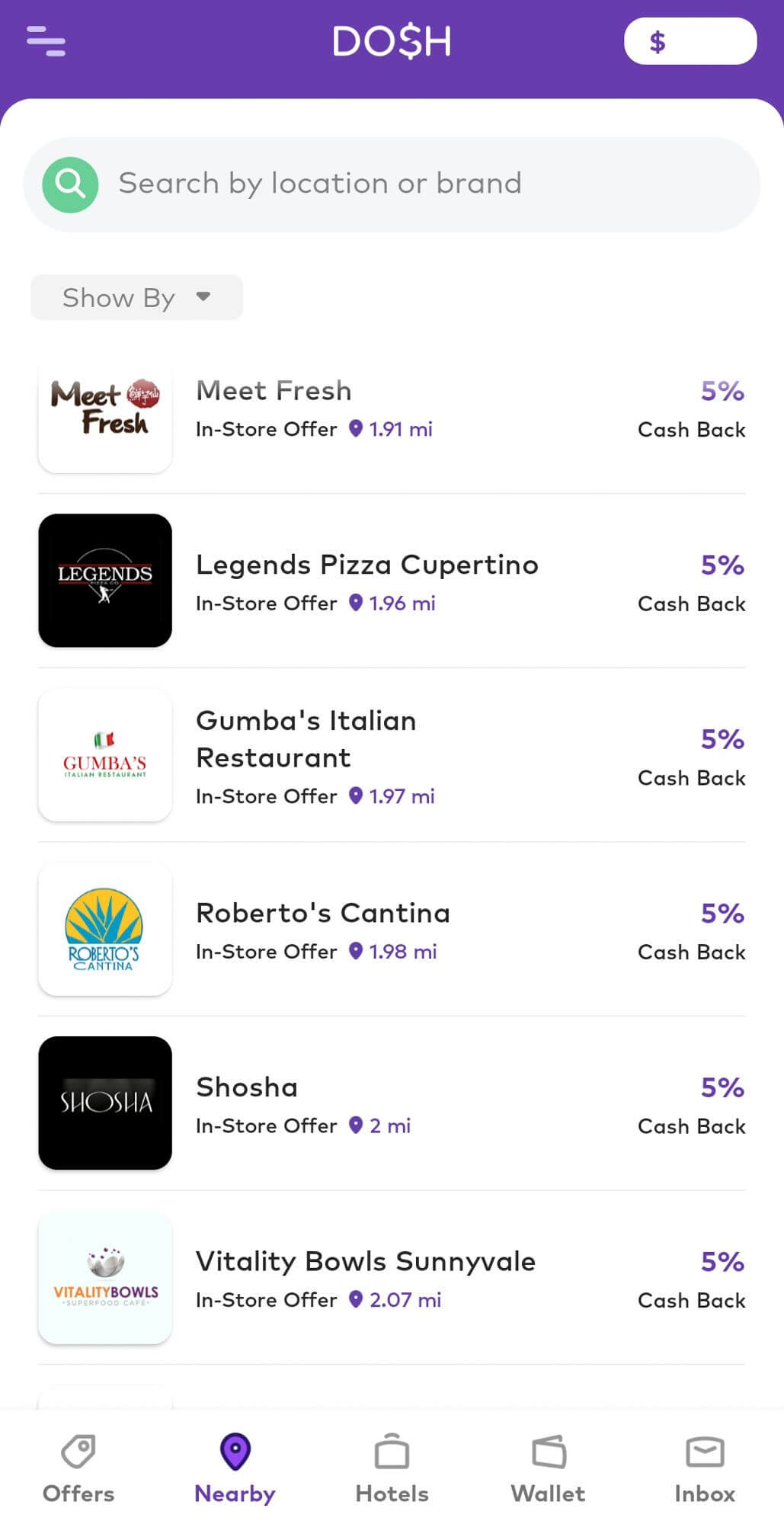This screenshot has width=784, height=1524.
Task: Open the Offers tag icon
Action: pyautogui.click(x=78, y=1452)
